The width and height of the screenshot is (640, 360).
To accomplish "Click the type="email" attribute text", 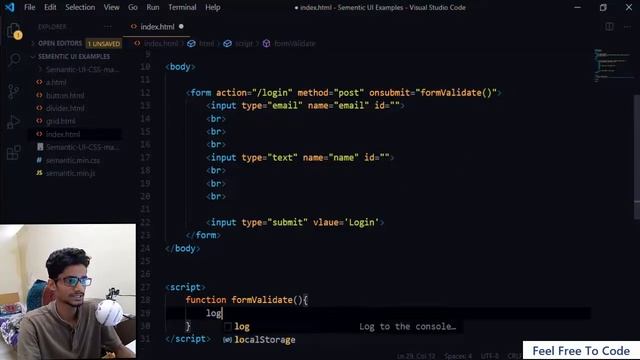I will click(272, 105).
